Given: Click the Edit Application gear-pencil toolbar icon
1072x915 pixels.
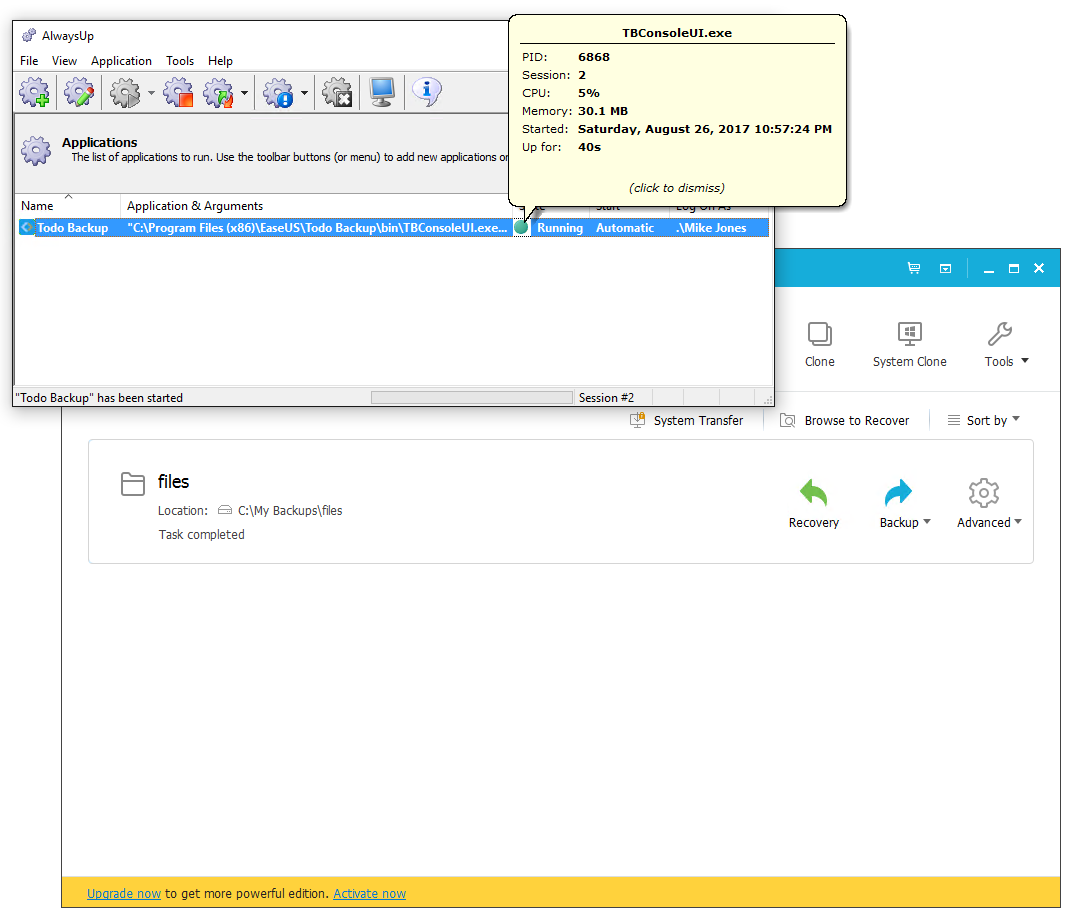Looking at the screenshot, I should point(79,92).
